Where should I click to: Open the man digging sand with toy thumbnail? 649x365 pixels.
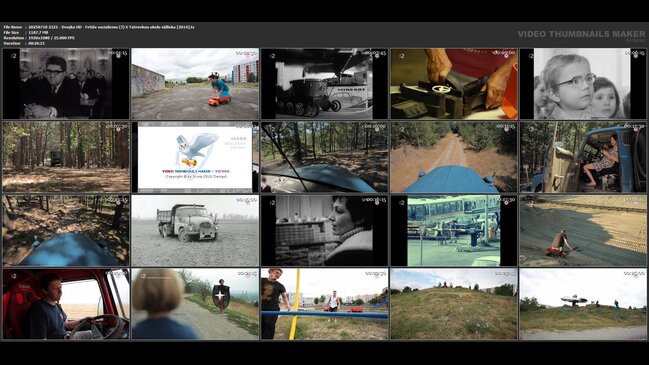coord(583,231)
